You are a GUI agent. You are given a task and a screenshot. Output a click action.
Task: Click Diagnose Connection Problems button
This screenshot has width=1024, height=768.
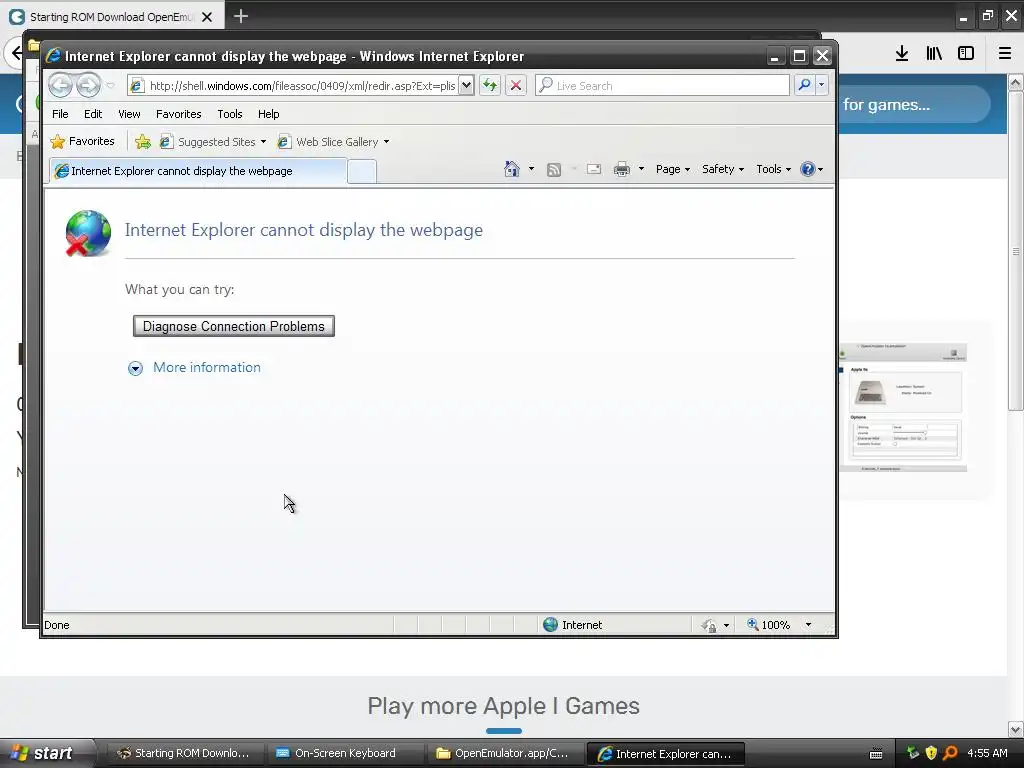234,326
